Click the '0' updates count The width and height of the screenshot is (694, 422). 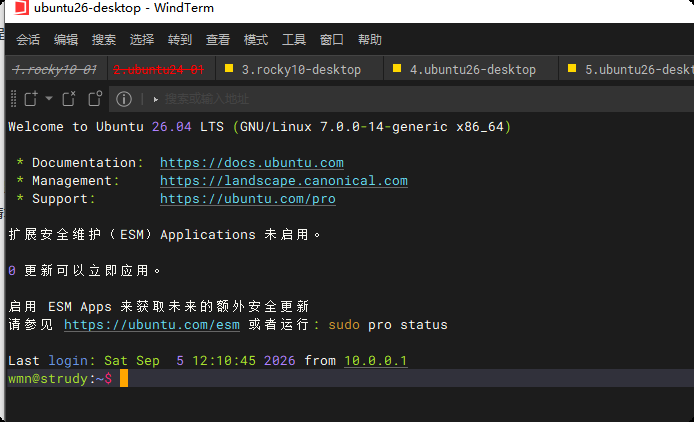12,271
